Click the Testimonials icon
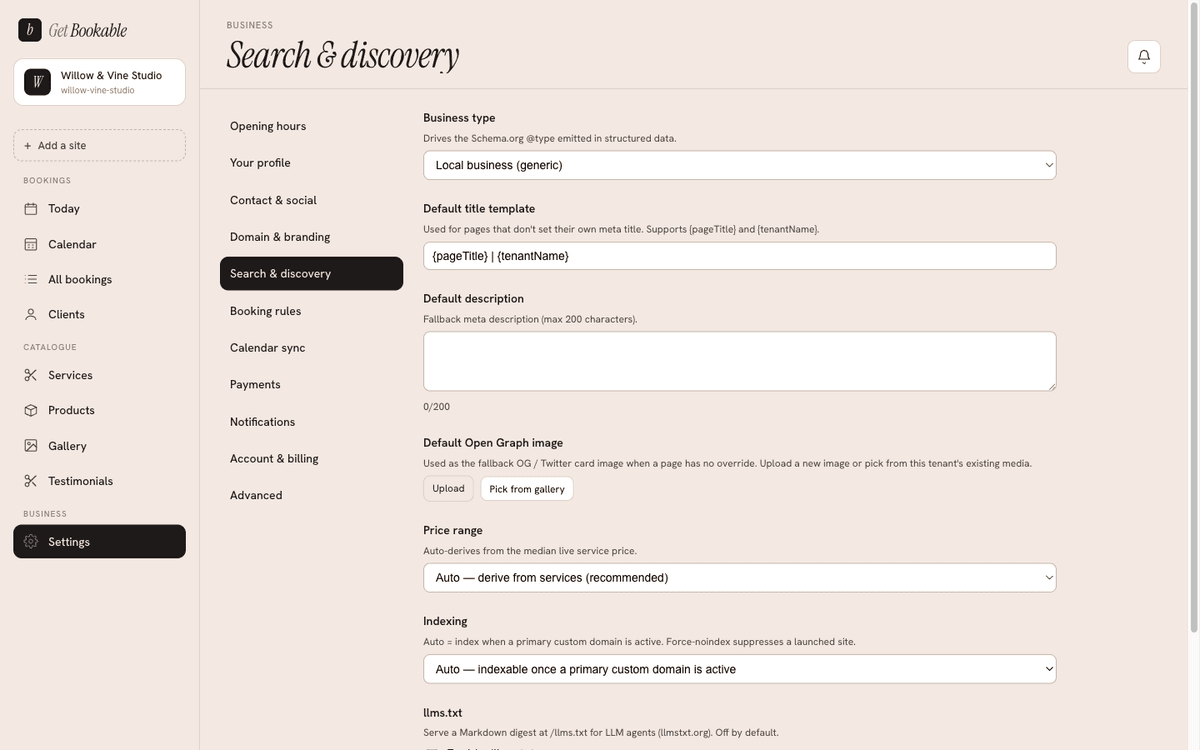The width and height of the screenshot is (1200, 750). [31, 481]
